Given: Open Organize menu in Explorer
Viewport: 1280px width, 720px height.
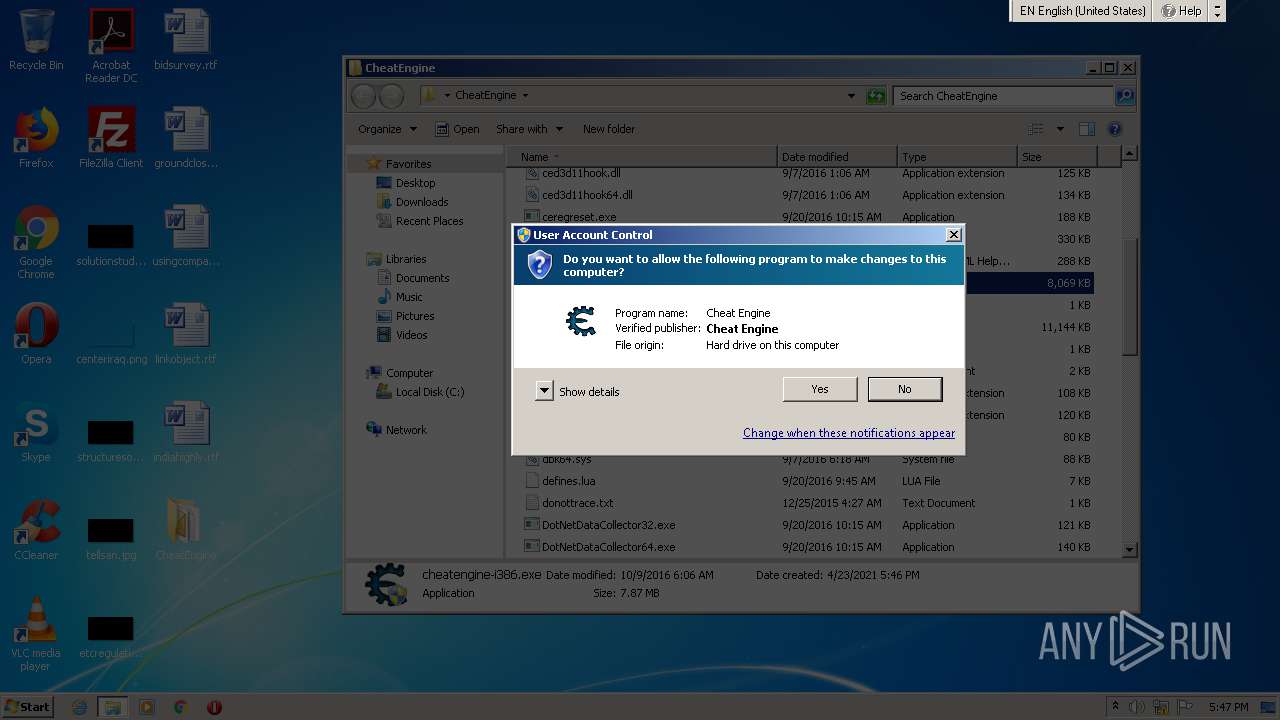Looking at the screenshot, I should coord(387,129).
